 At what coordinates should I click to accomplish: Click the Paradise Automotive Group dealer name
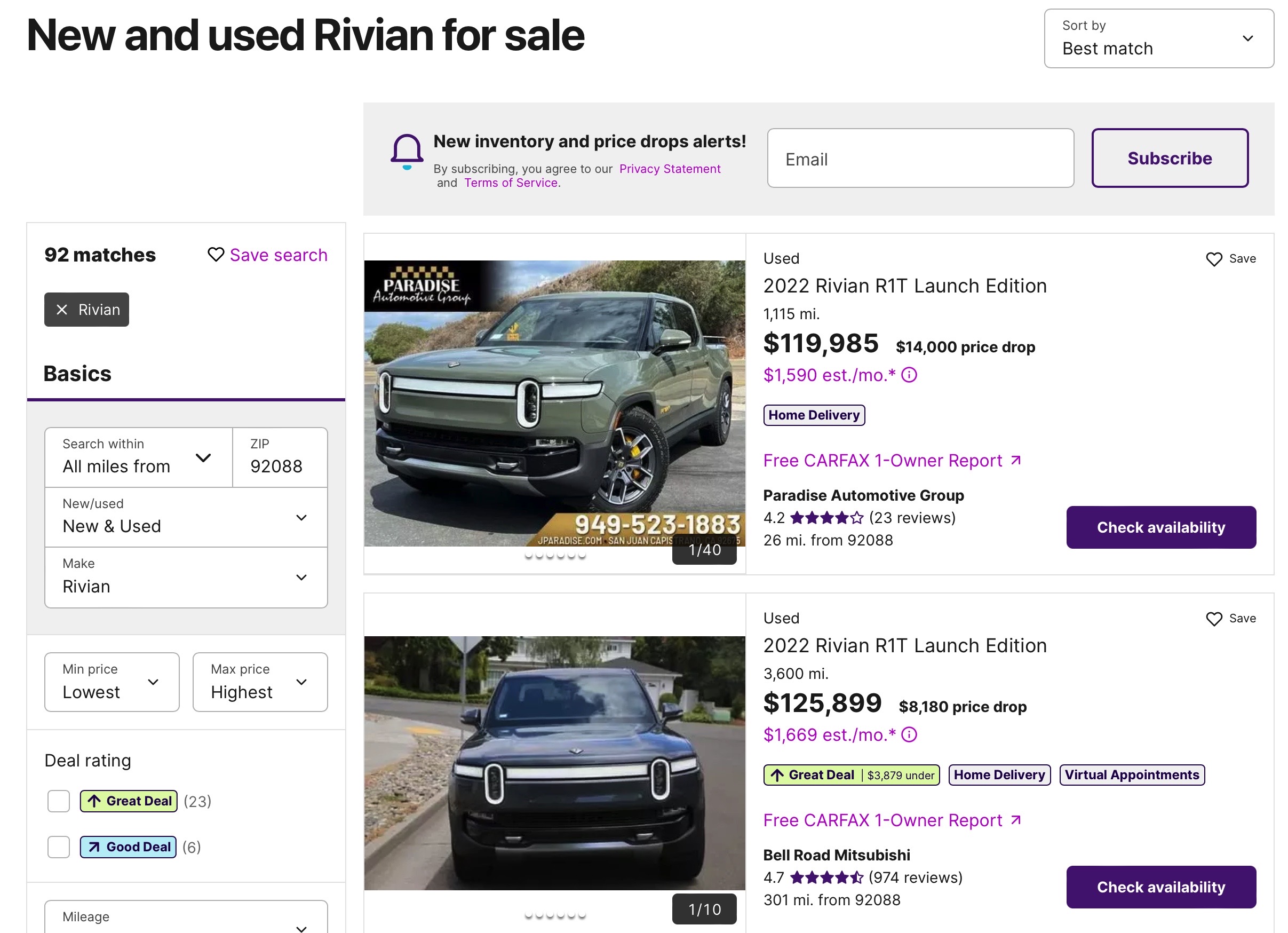point(863,495)
